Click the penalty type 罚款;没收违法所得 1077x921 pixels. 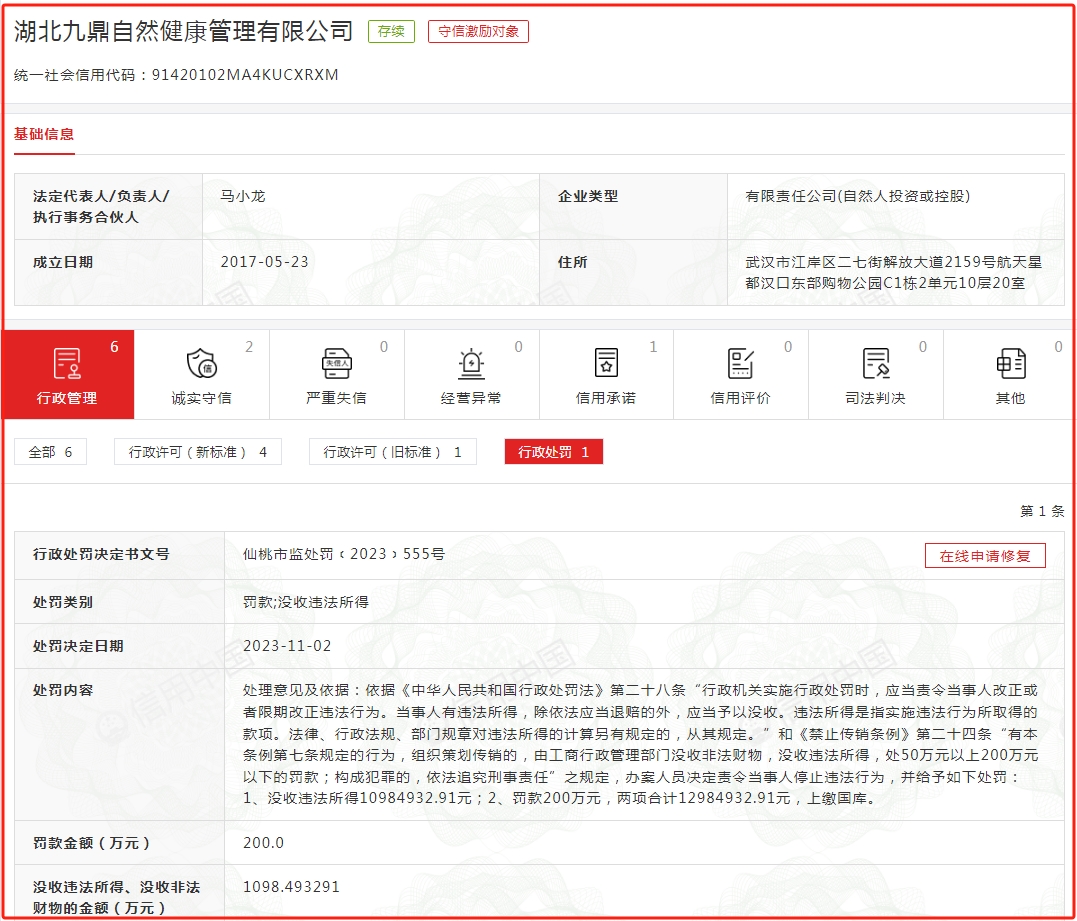[x=306, y=602]
